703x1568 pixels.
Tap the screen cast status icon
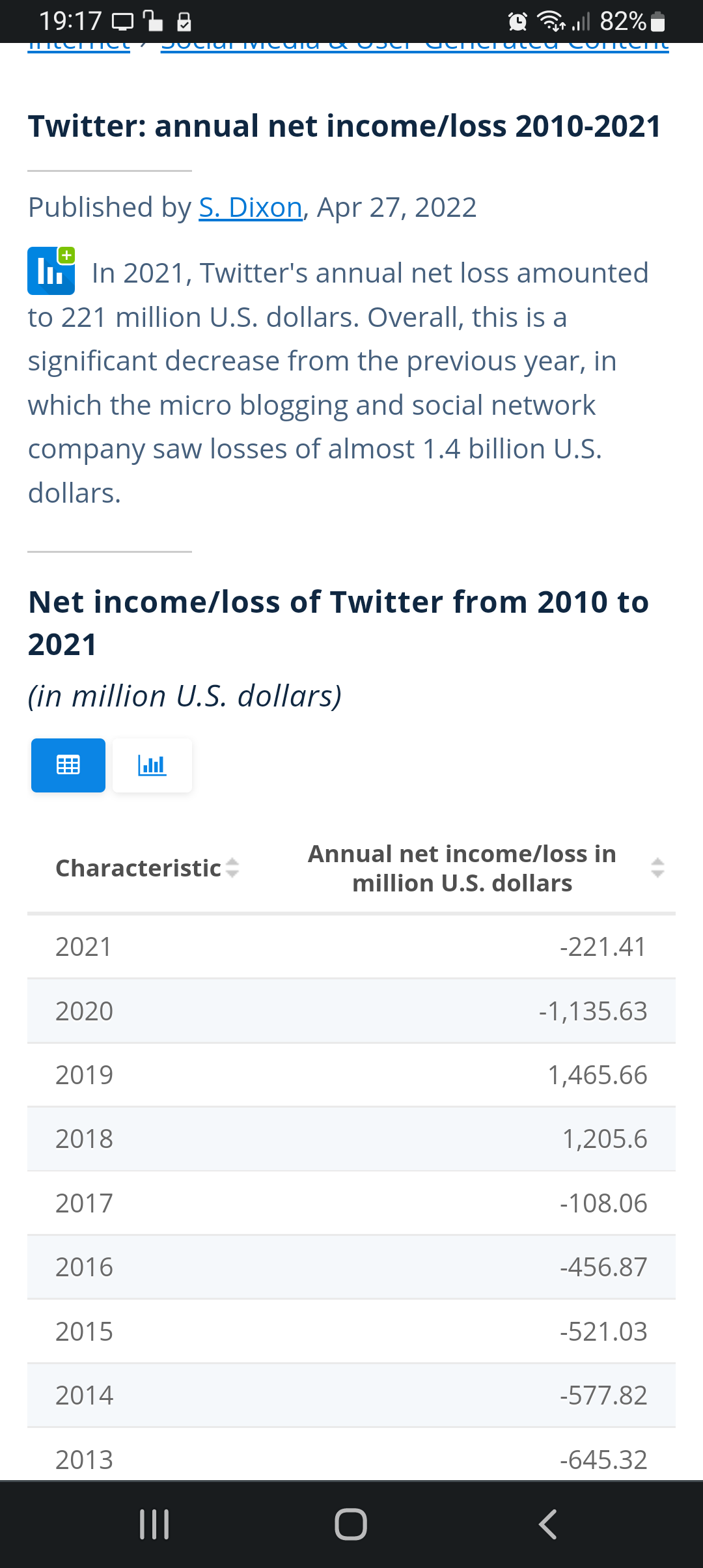(x=122, y=22)
